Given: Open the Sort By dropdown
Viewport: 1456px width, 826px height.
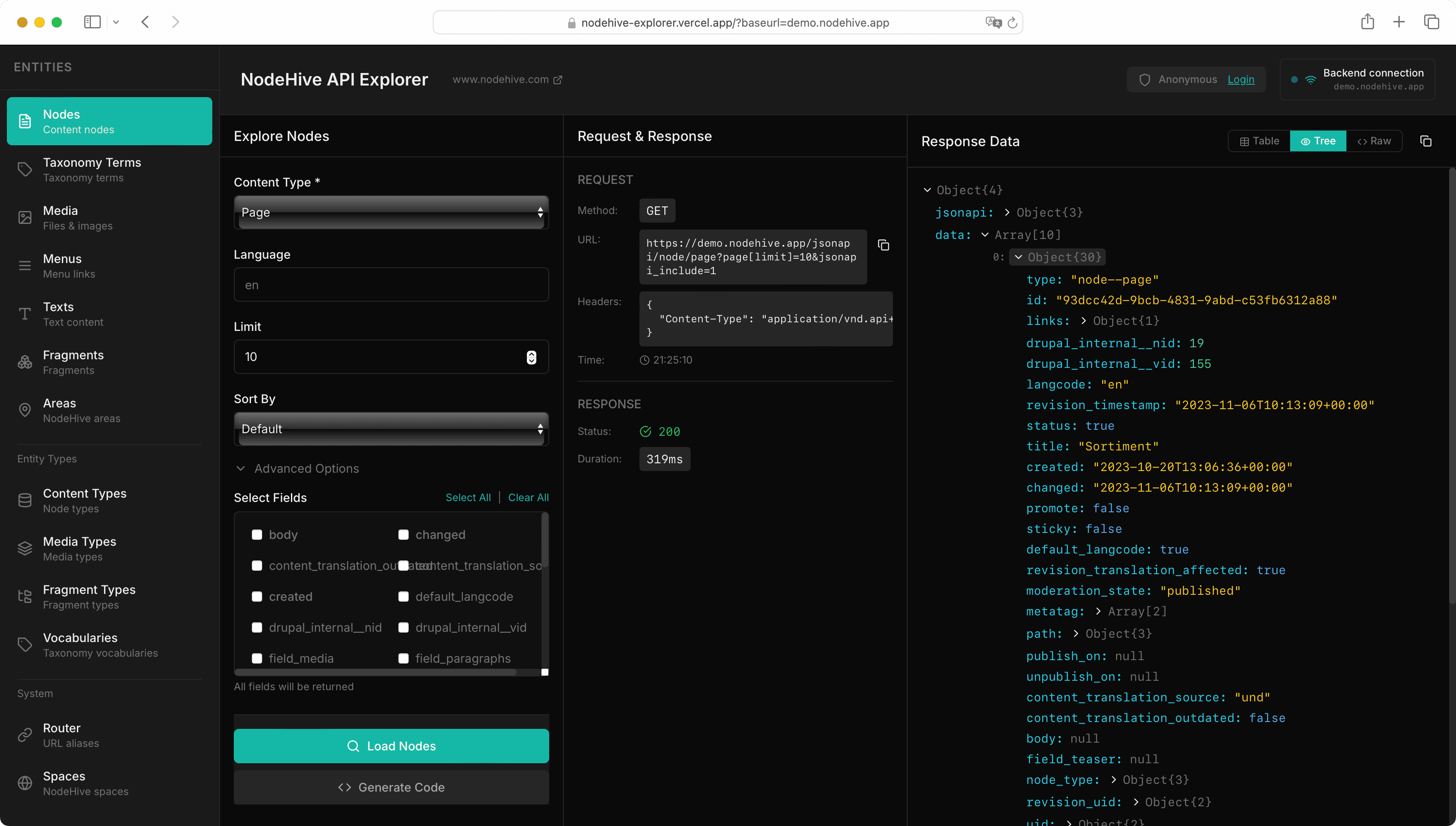Looking at the screenshot, I should [391, 429].
